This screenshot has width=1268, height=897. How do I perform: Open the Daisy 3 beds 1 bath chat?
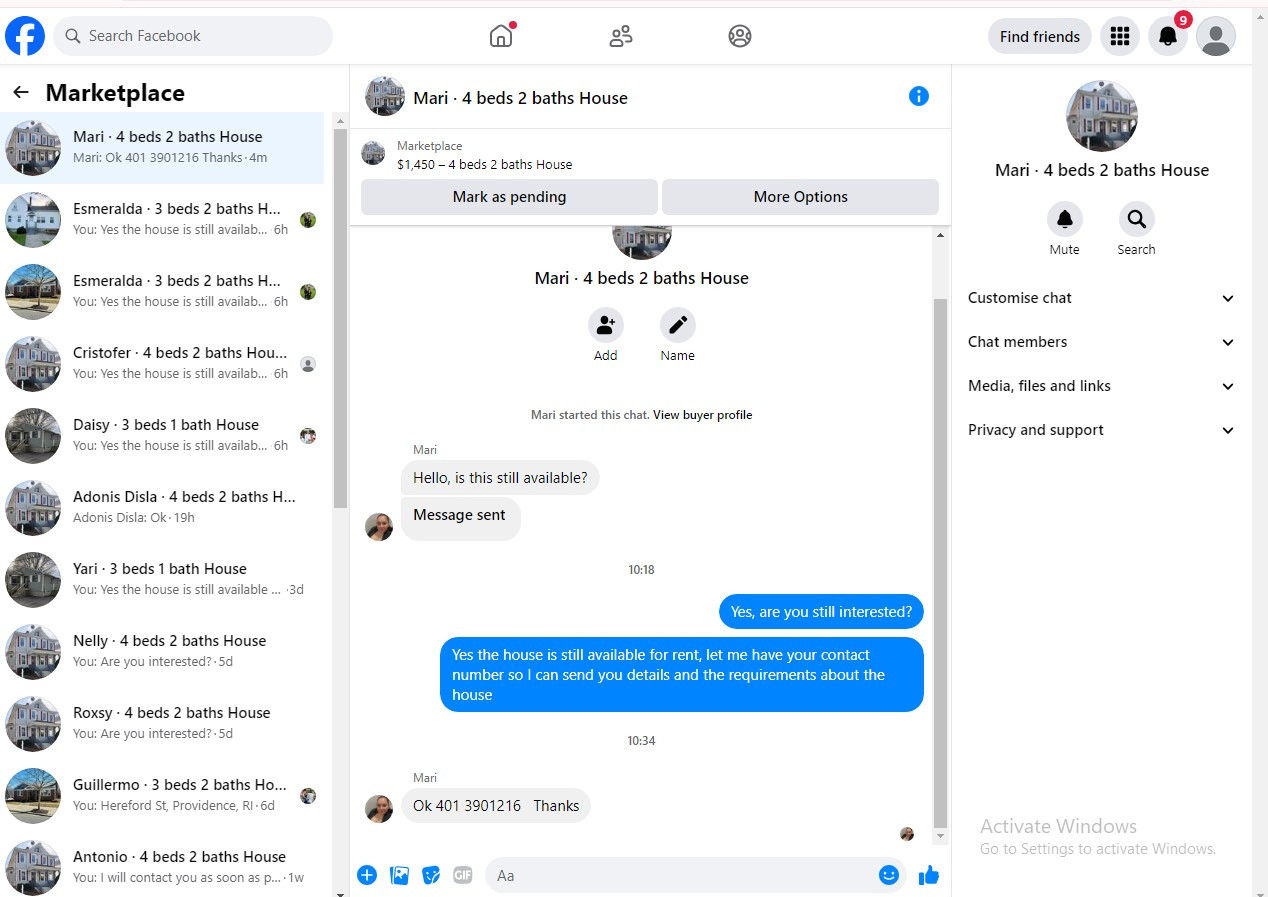[162, 436]
